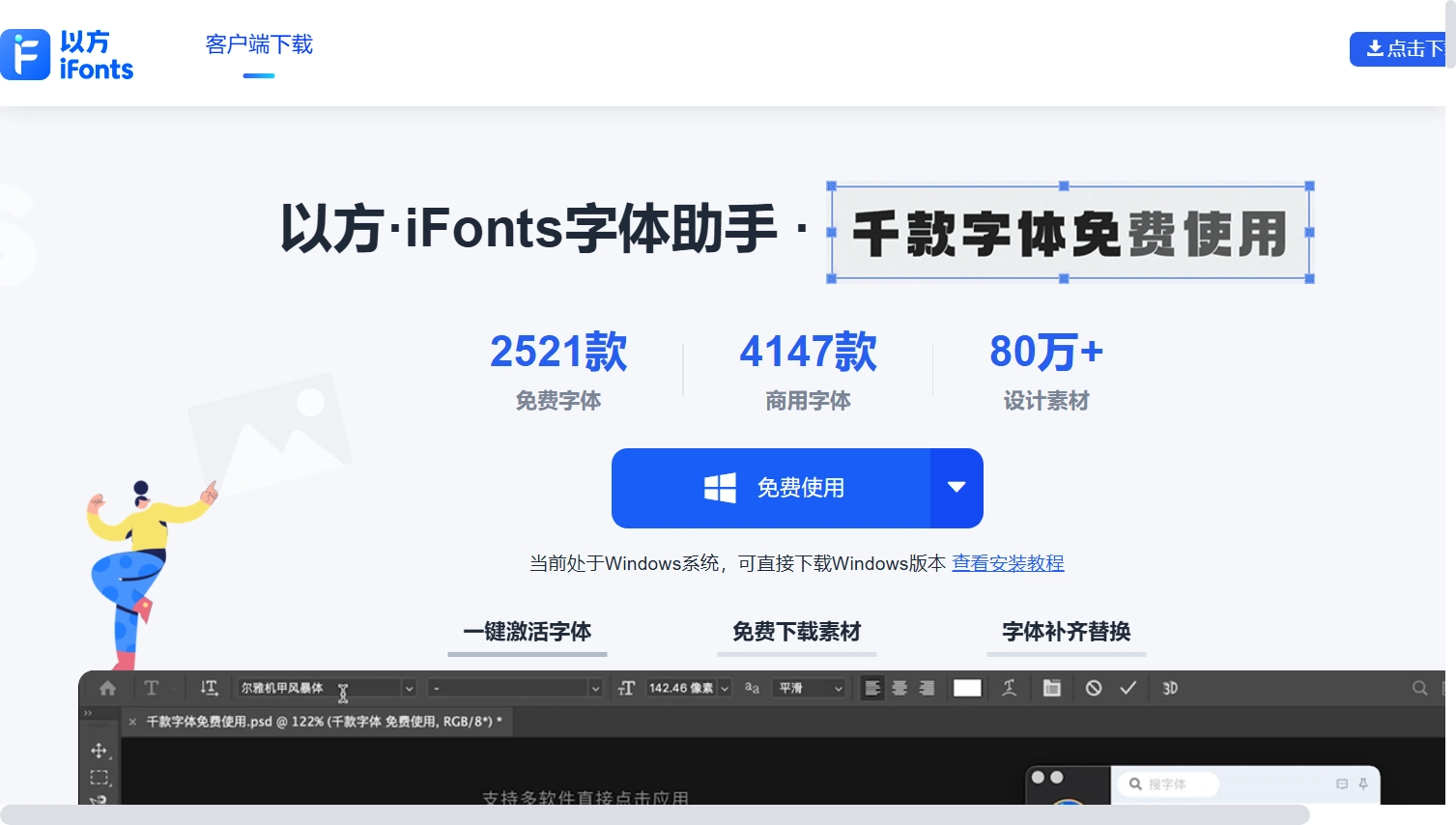Toggle text orientation icon in Photoshop options bar

pyautogui.click(x=209, y=688)
